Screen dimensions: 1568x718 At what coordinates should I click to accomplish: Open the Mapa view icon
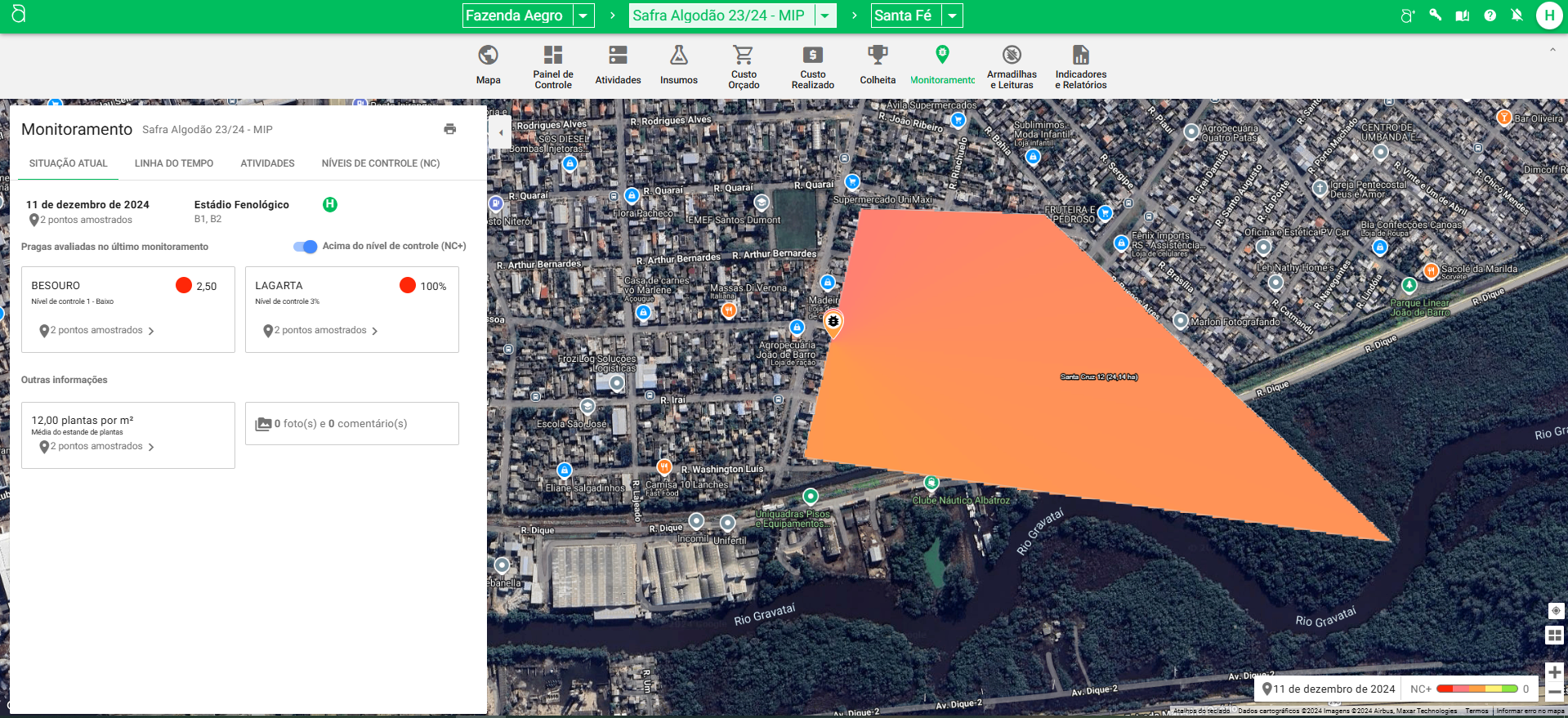click(x=488, y=56)
